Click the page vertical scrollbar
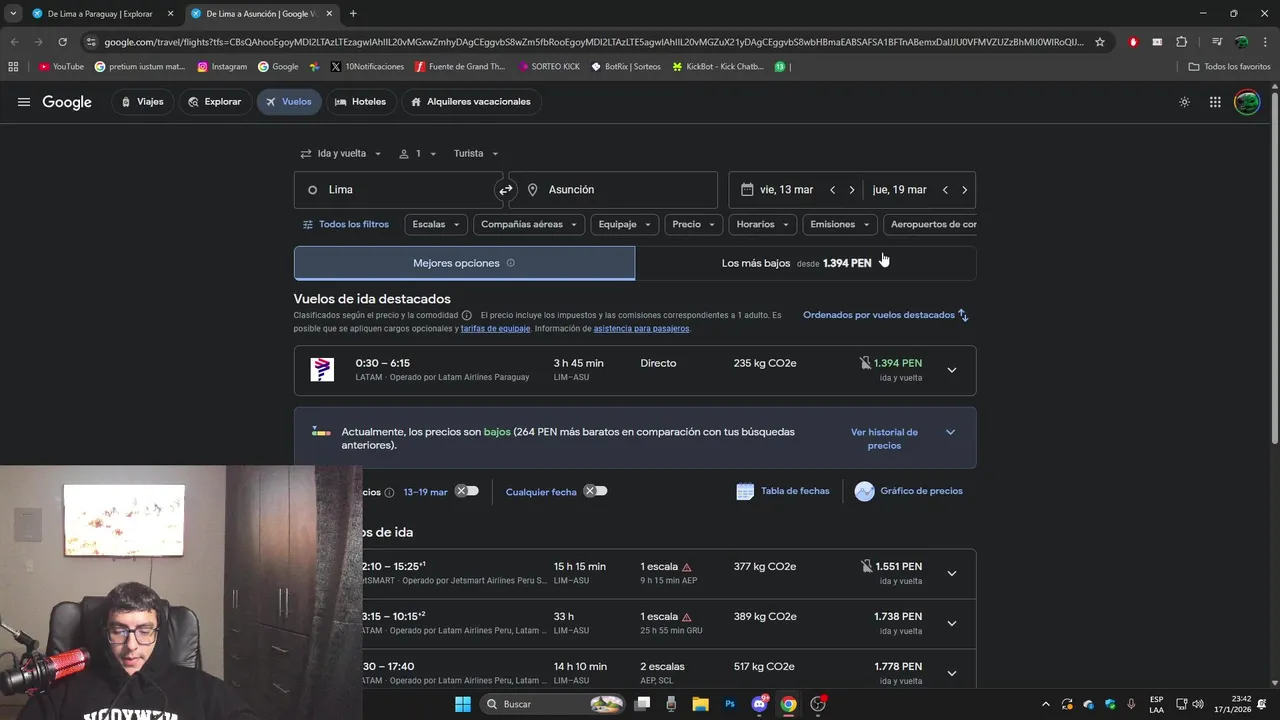Screen dimensions: 1280x720 click(1274, 270)
